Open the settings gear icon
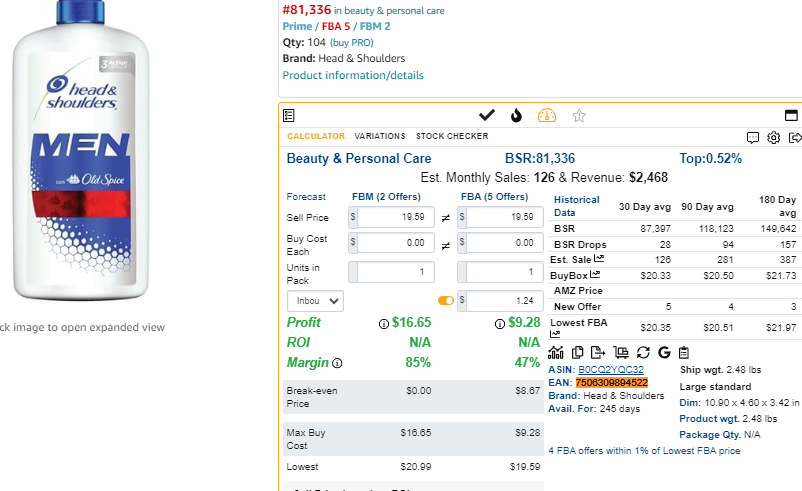This screenshot has height=491, width=802. pyautogui.click(x=773, y=138)
